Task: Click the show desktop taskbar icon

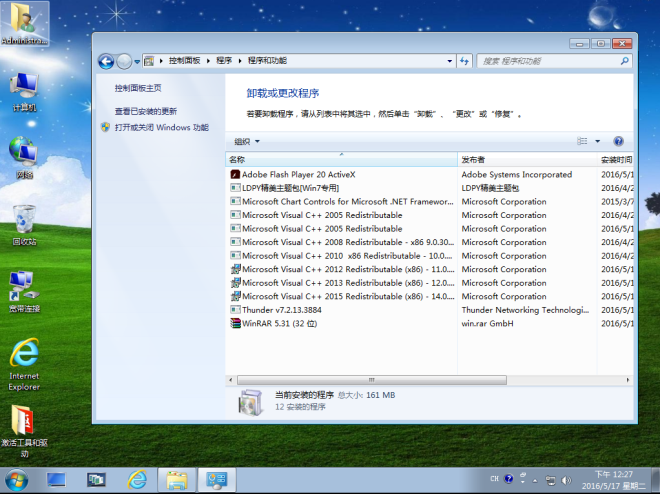Action: (x=56, y=480)
